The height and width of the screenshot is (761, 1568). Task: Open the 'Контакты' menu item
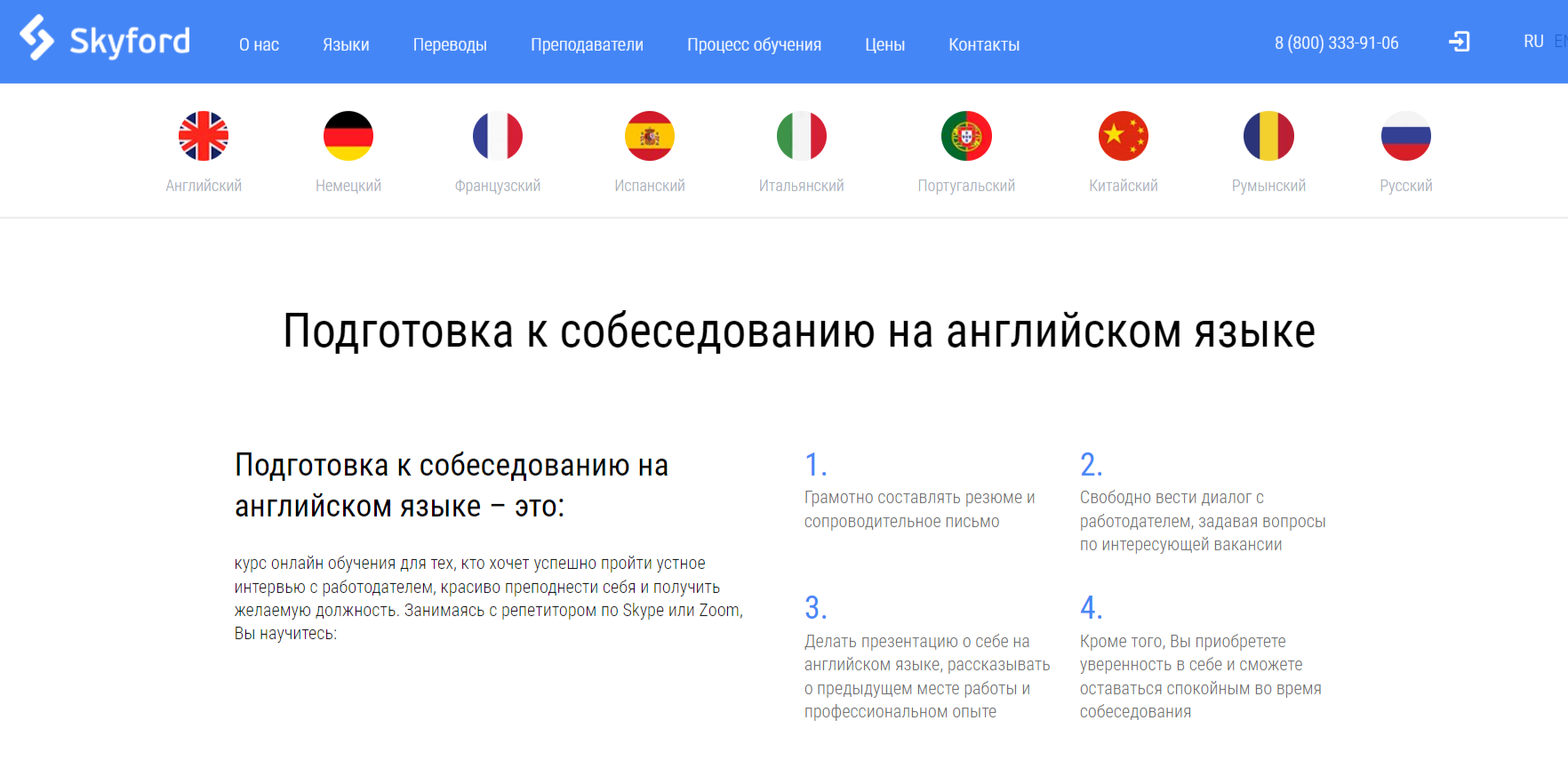[984, 44]
